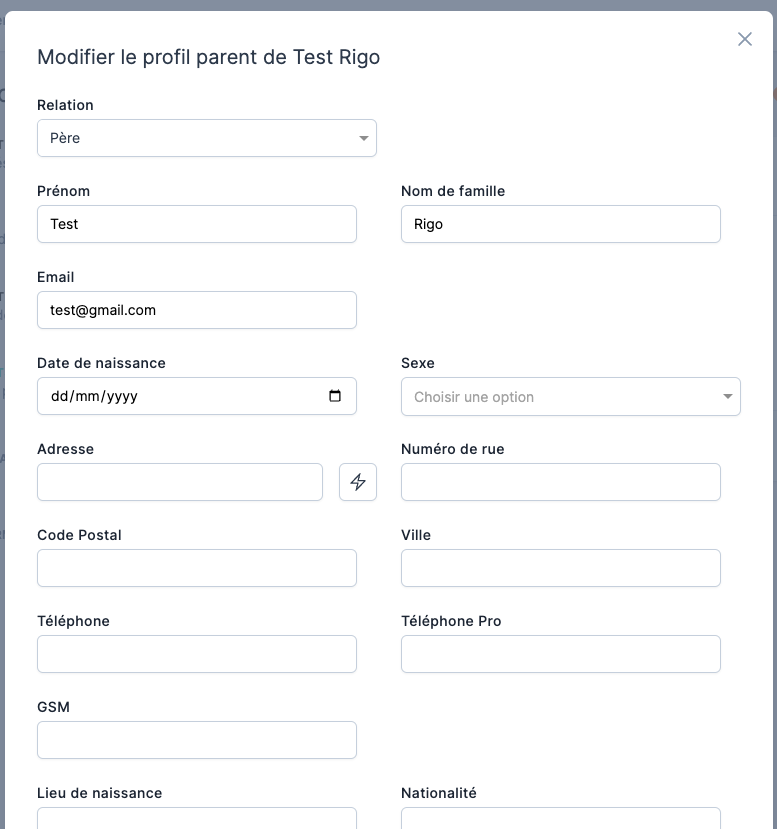This screenshot has height=829, width=777.
Task: Expand the Relation dropdown arrow
Action: pos(363,139)
